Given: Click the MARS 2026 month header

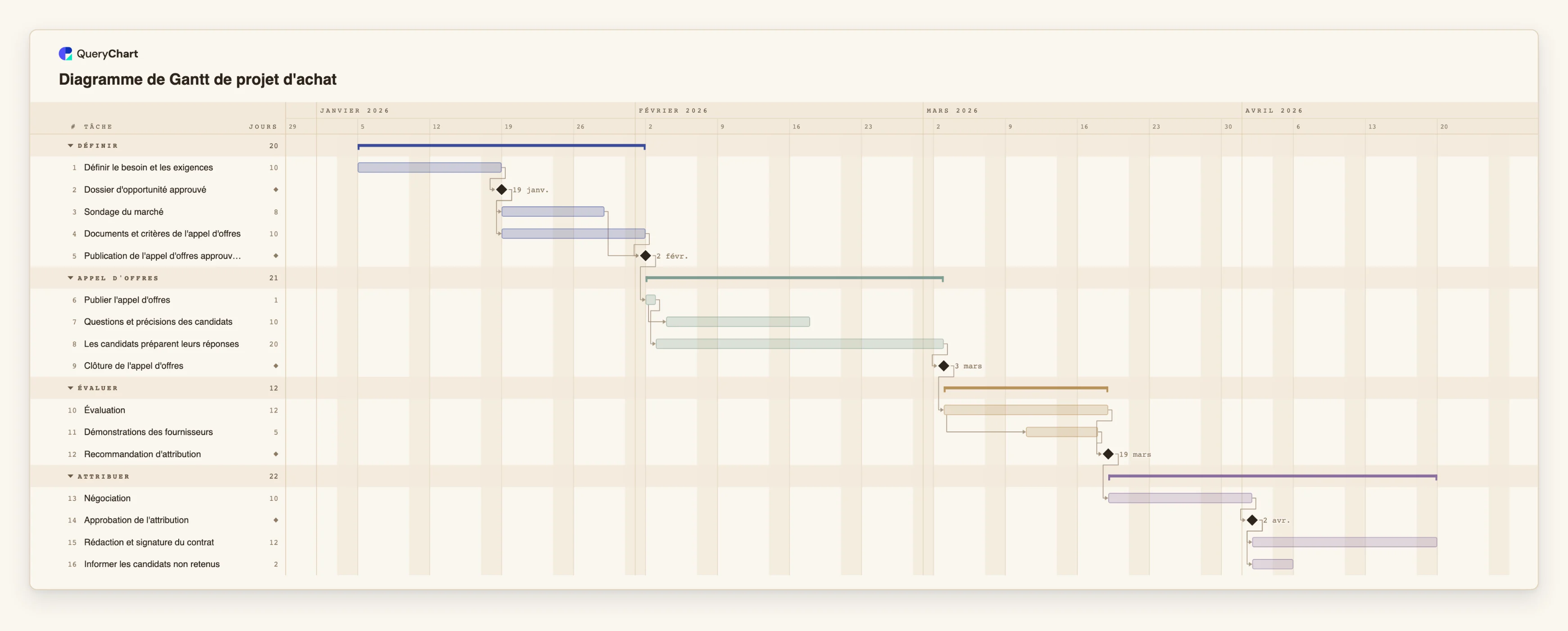Looking at the screenshot, I should coord(952,111).
